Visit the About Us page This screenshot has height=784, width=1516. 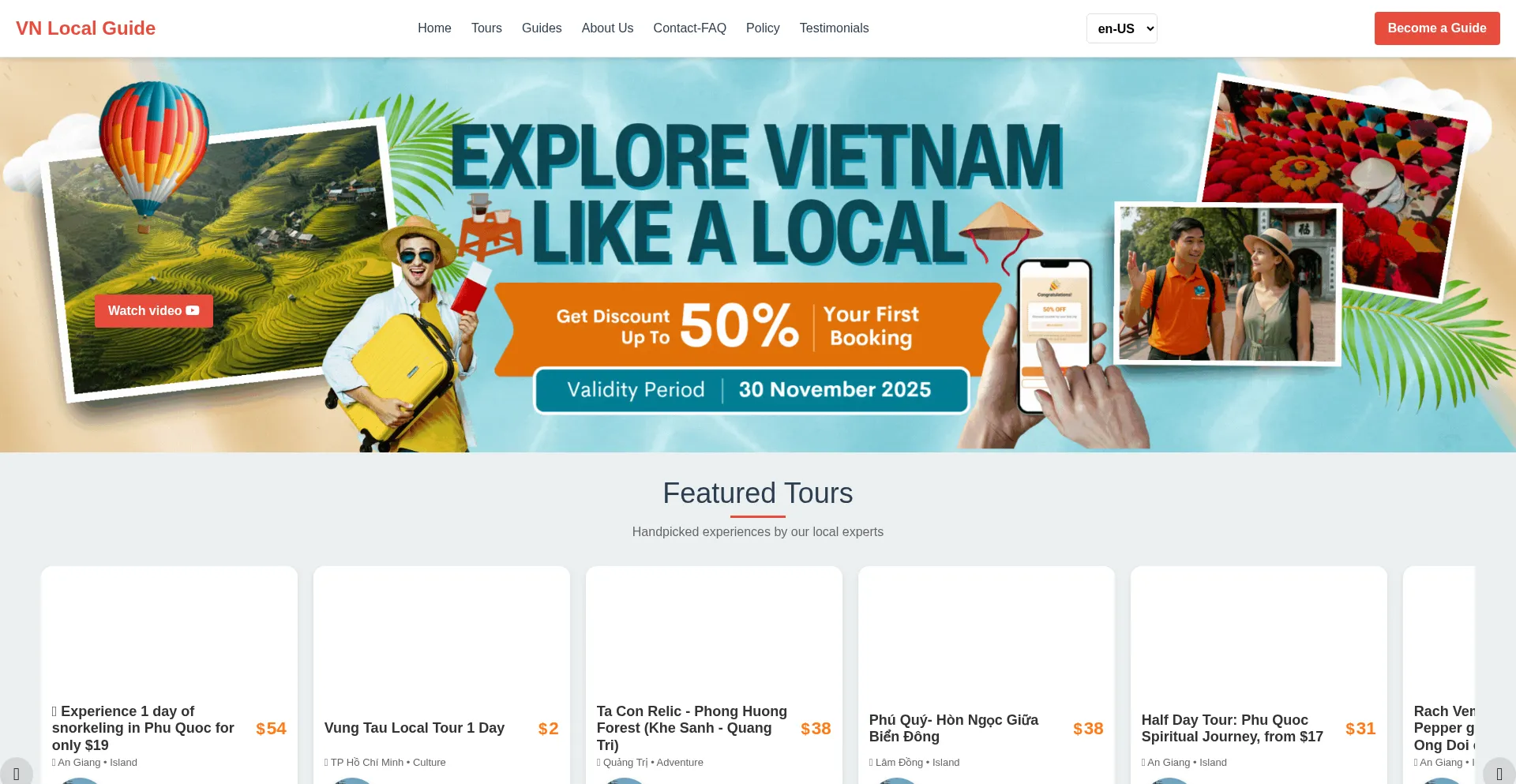607,28
